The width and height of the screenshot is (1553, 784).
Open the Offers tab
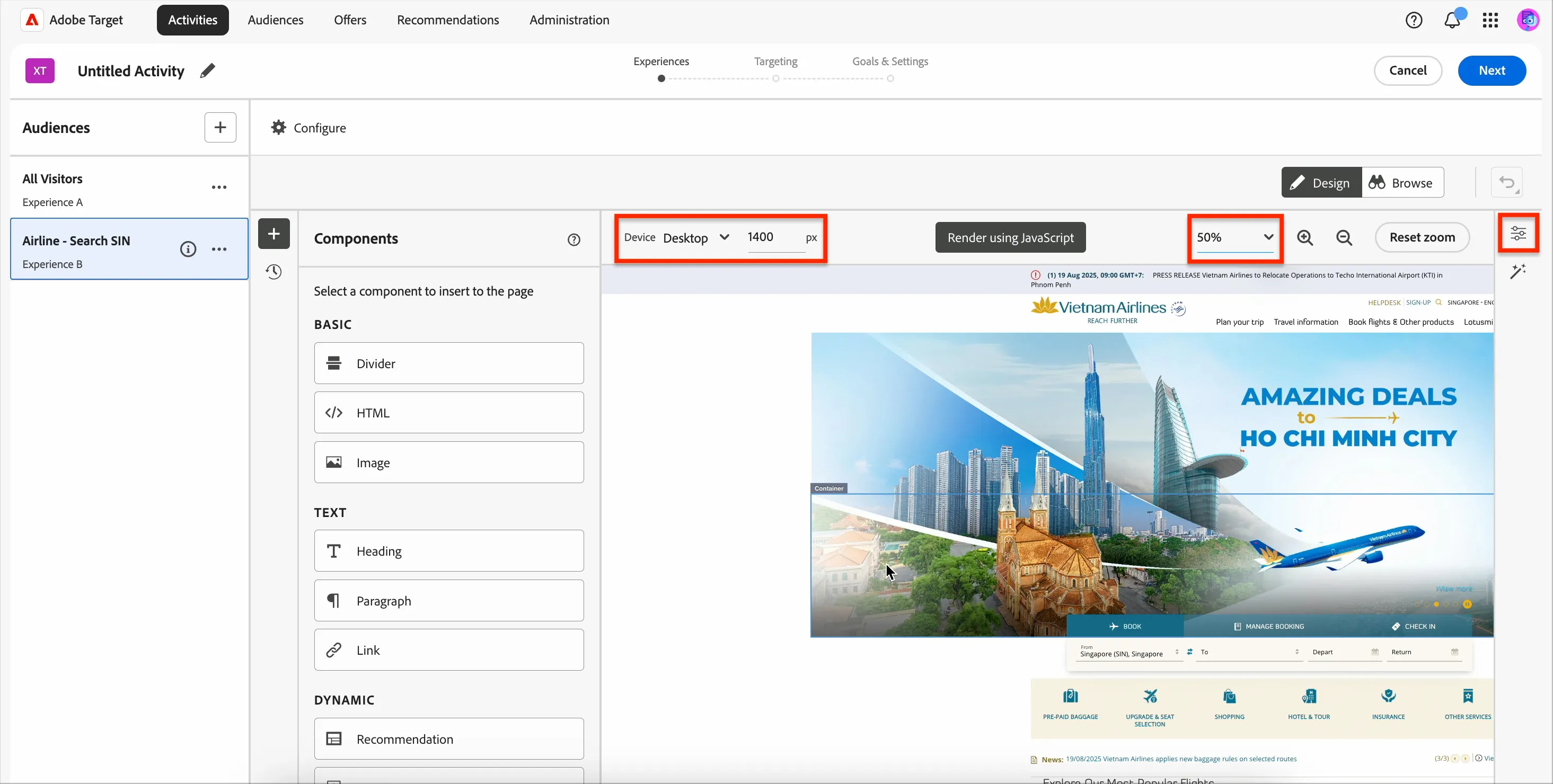(x=350, y=20)
